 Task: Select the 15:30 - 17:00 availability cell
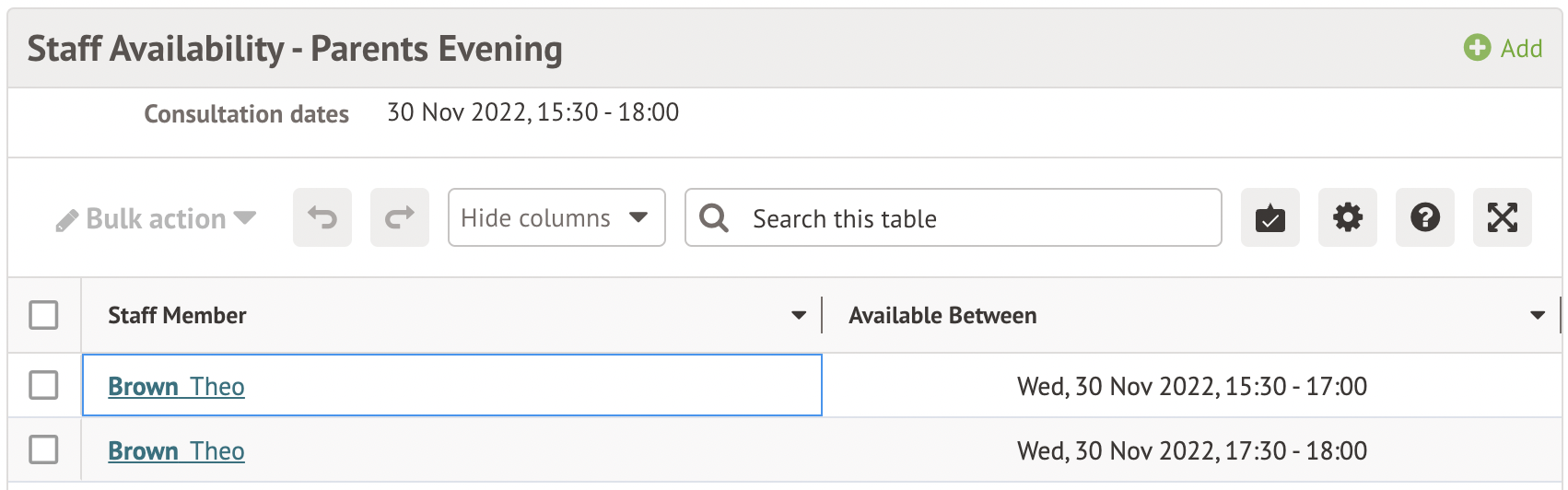[x=1191, y=386]
